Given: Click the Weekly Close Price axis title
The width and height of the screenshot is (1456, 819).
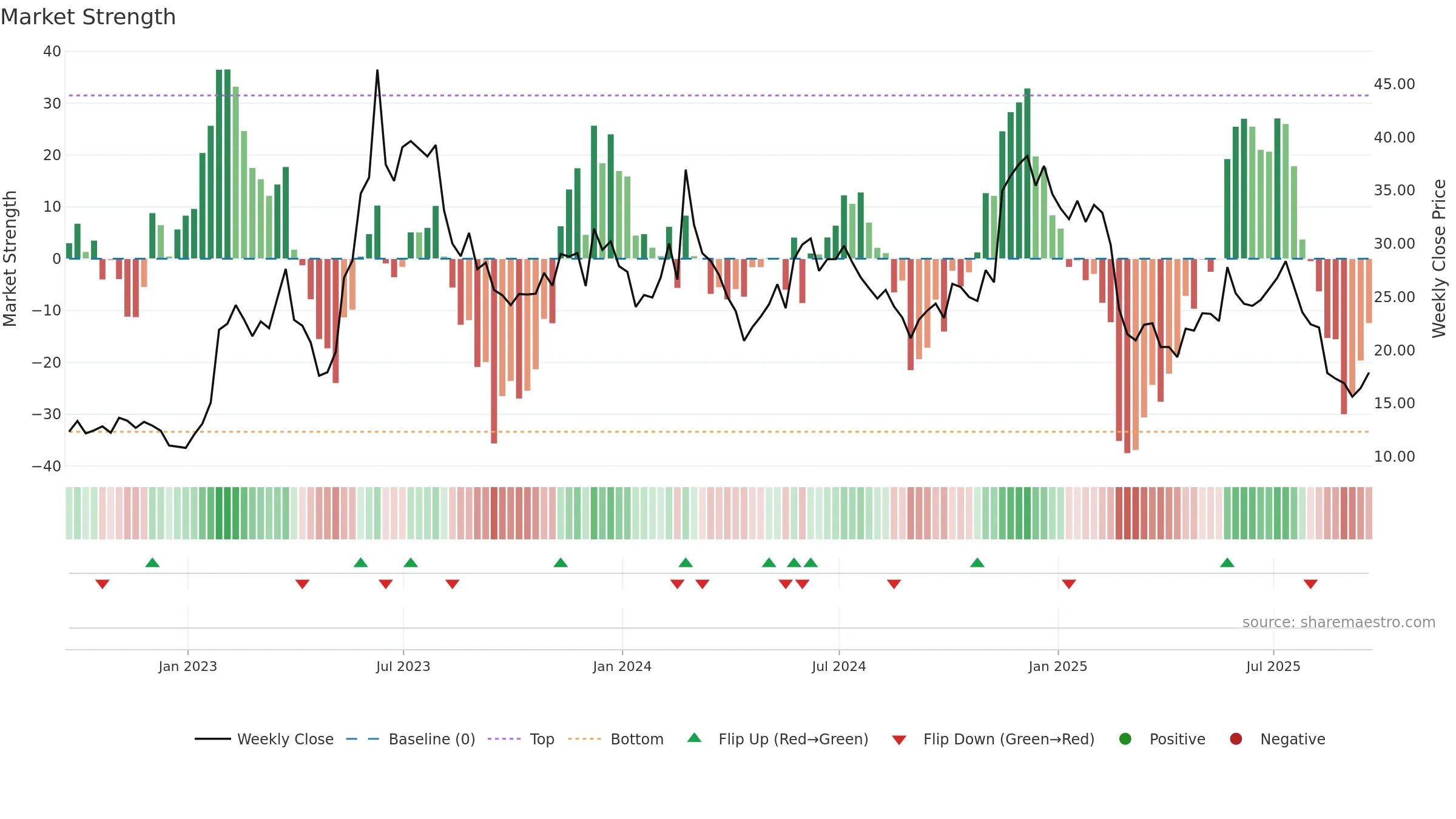Looking at the screenshot, I should 1439,258.
